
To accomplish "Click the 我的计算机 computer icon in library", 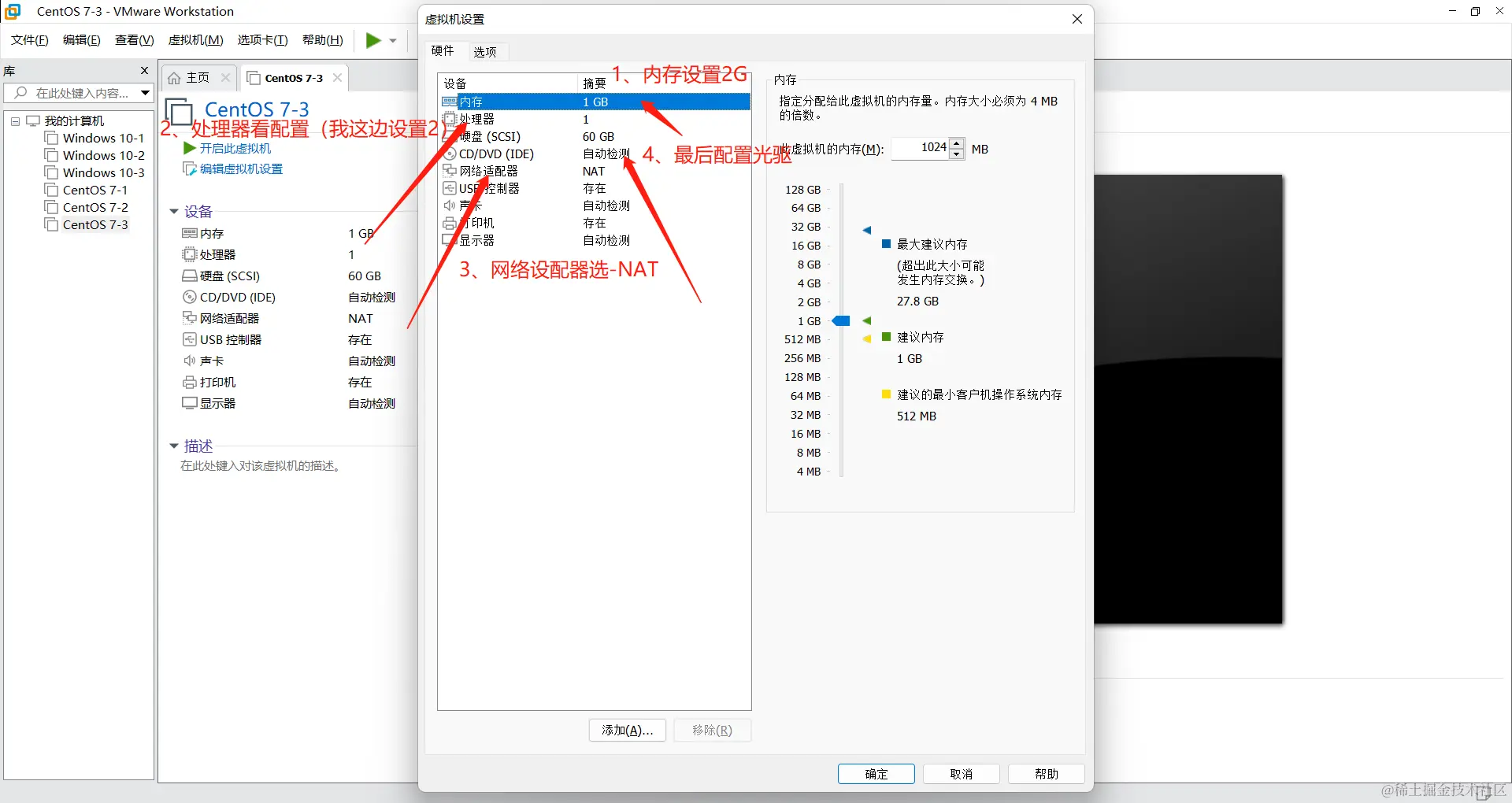I will pos(33,120).
